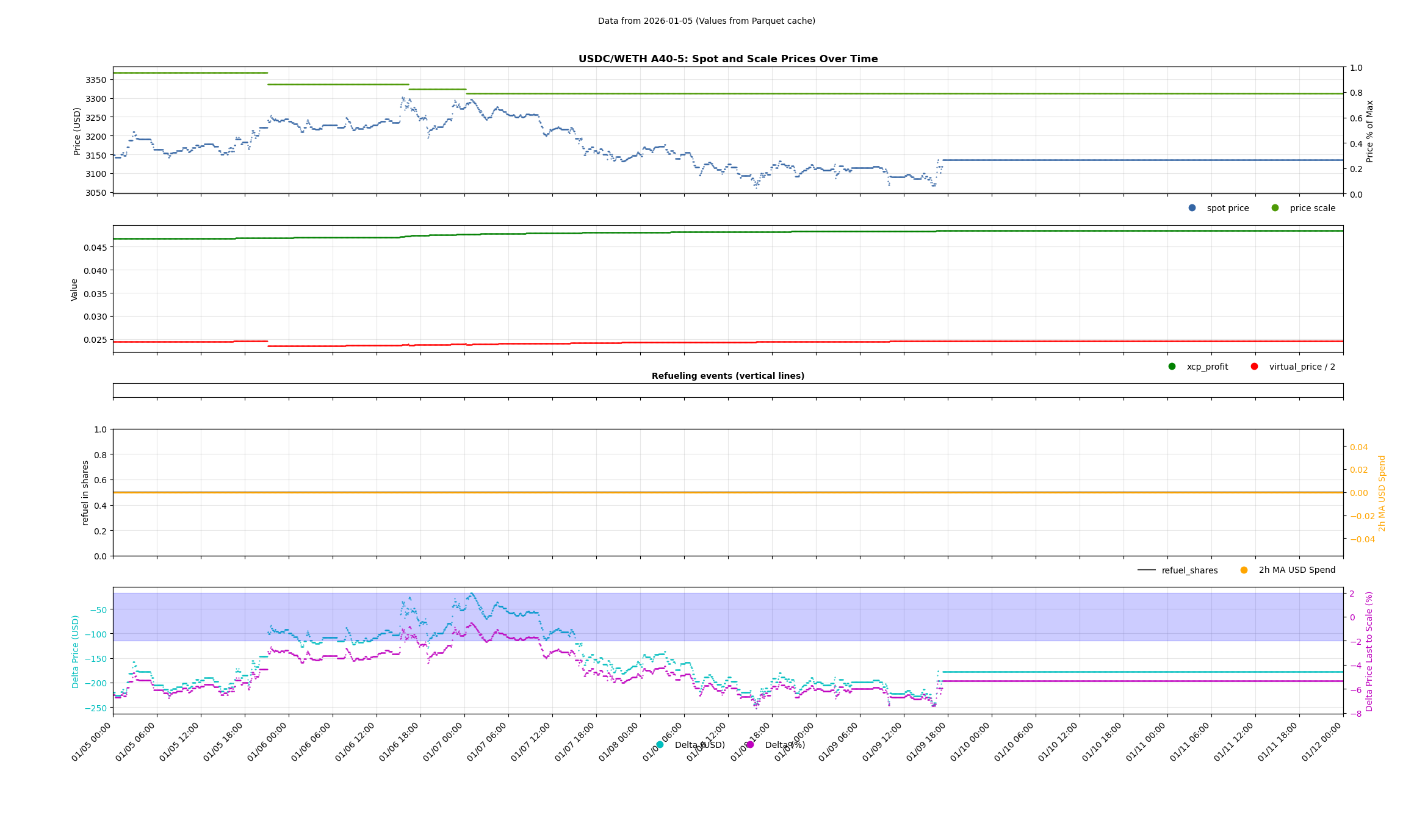
Task: Click the empty refueling events strip
Action: tap(727, 390)
